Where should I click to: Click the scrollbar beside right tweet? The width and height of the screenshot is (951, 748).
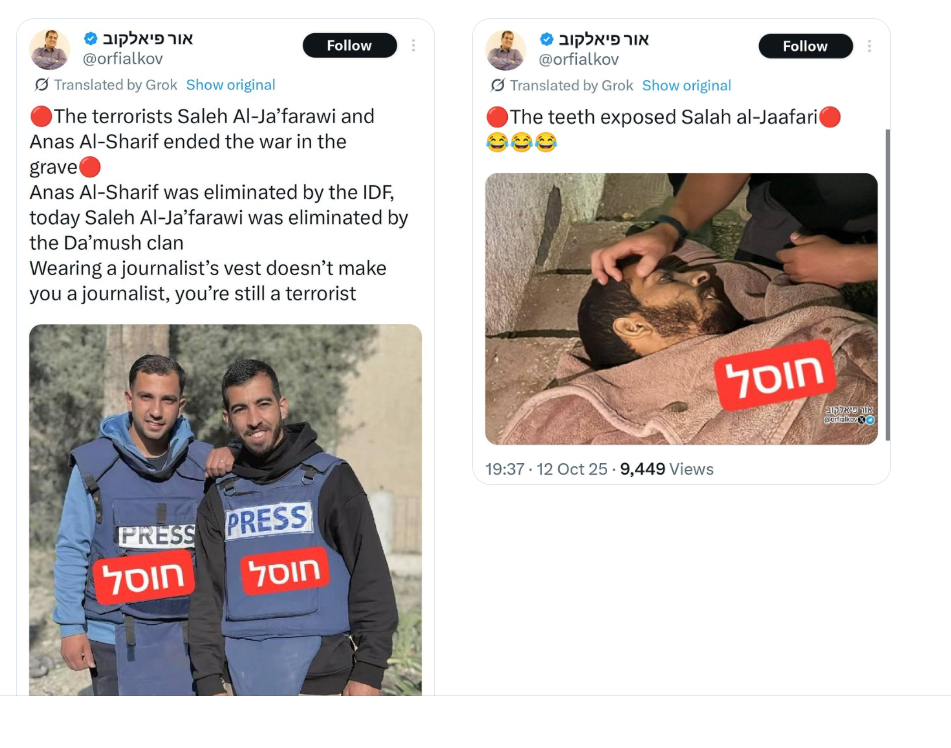click(888, 285)
